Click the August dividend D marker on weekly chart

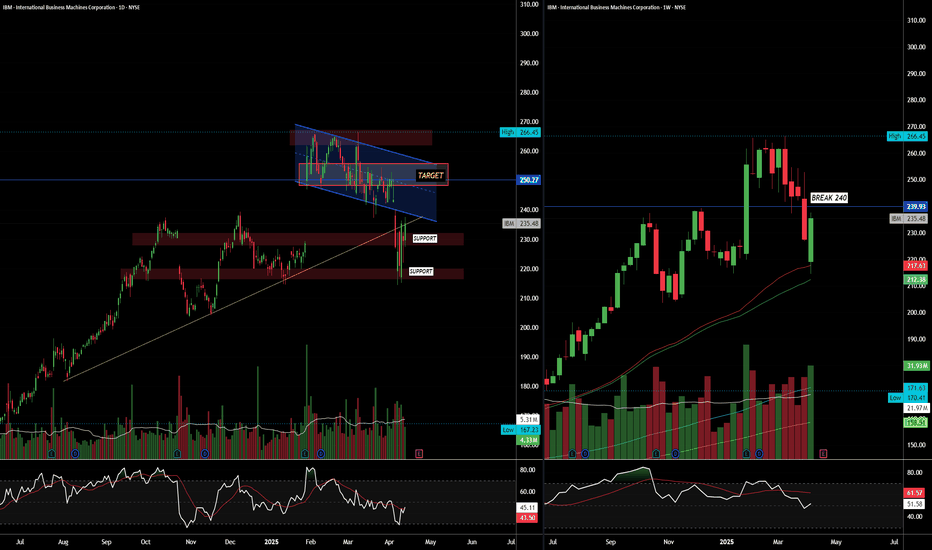point(585,454)
